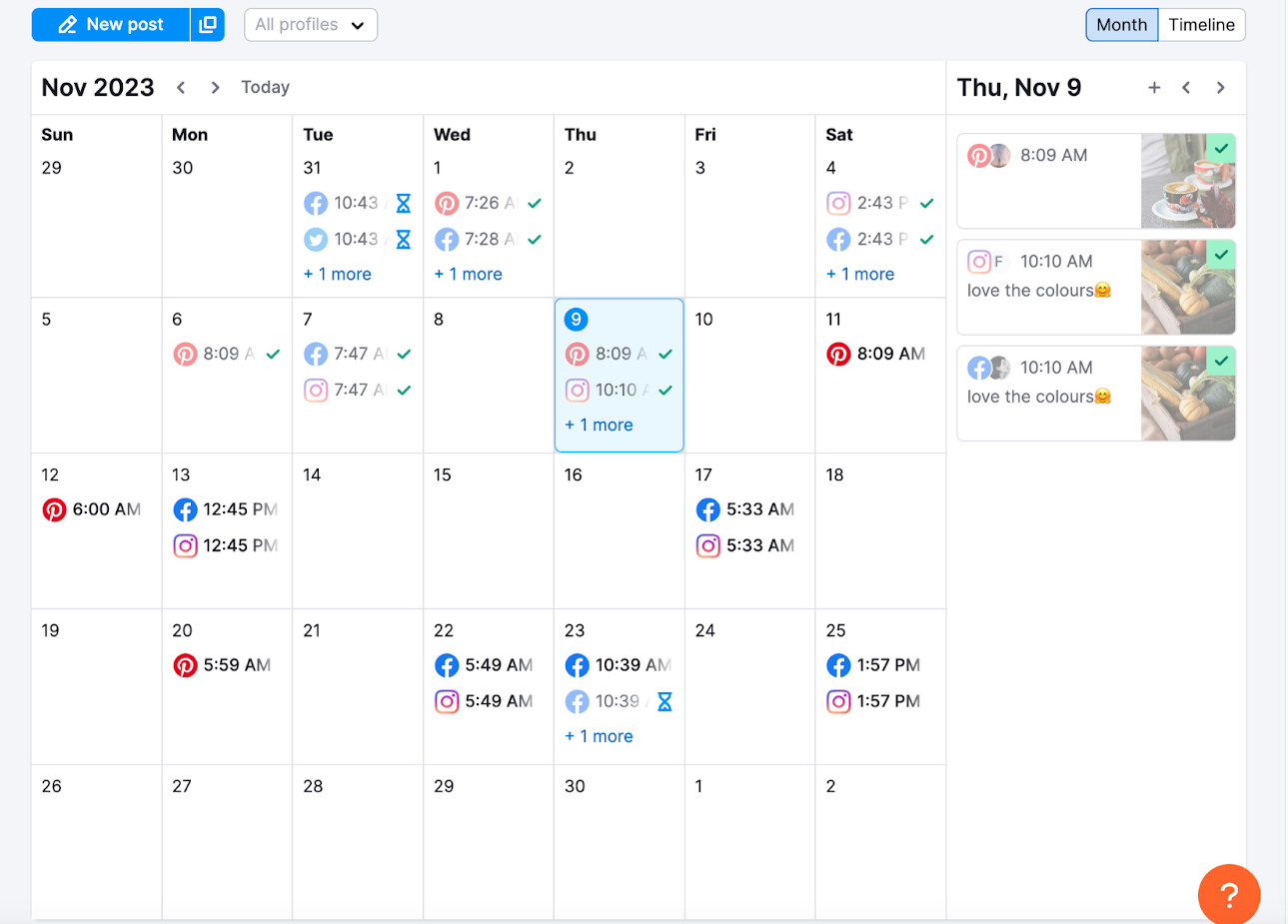Click the Thu, Nov 9 day heading
This screenshot has height=924, width=1288.
1018,87
